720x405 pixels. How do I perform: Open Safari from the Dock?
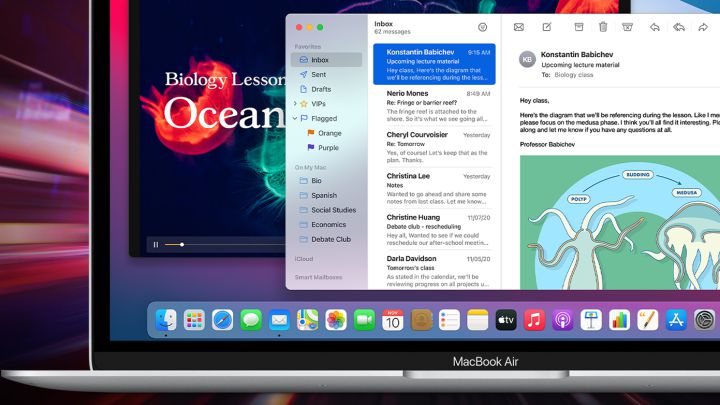[222, 320]
